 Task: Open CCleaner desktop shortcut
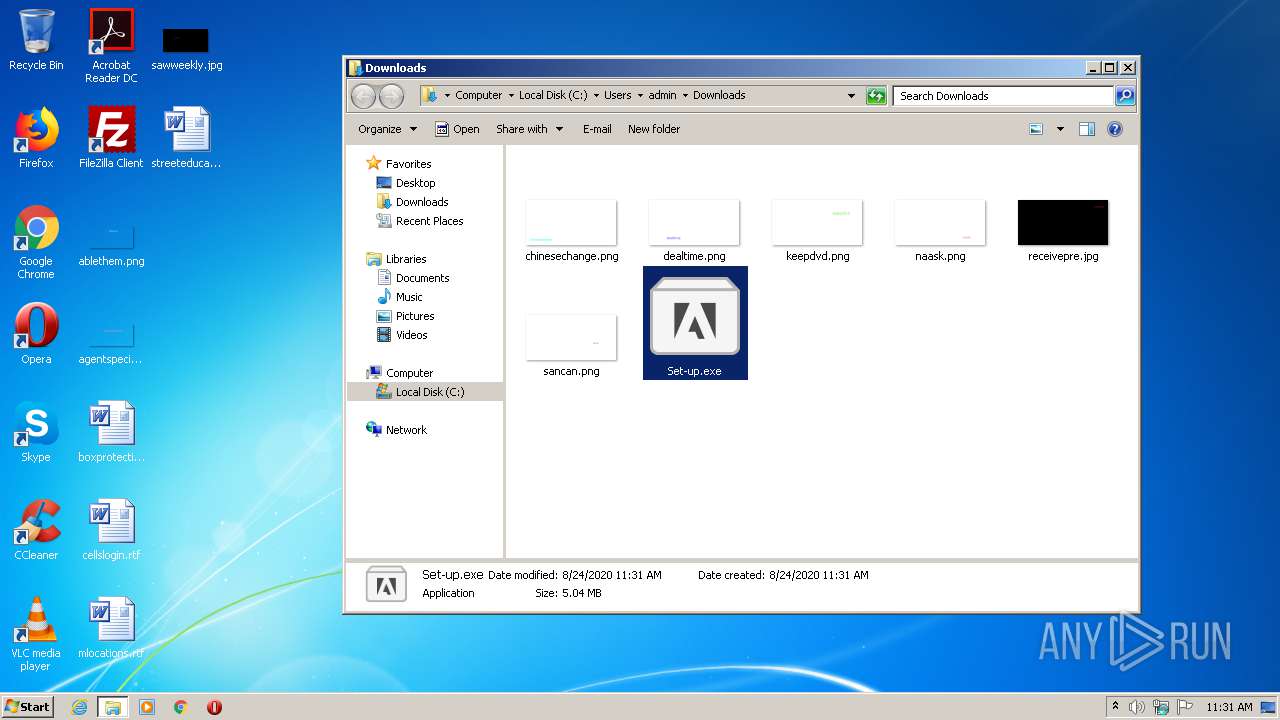[36, 530]
